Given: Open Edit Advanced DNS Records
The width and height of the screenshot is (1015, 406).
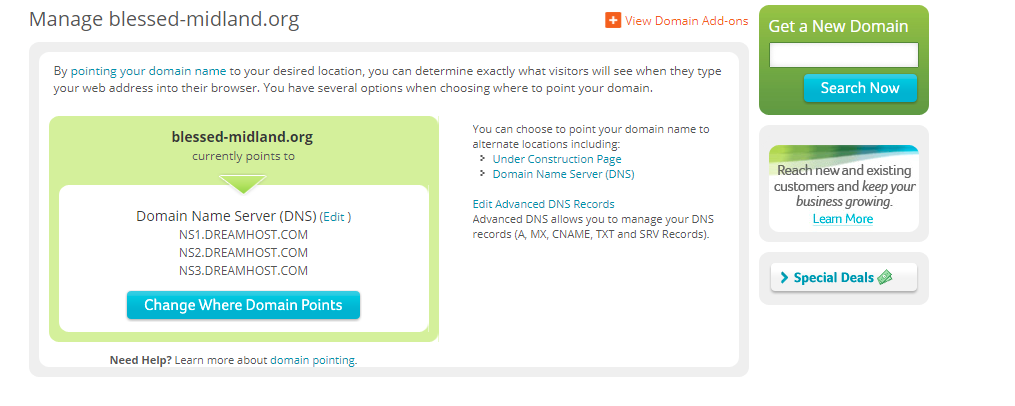Looking at the screenshot, I should [543, 204].
